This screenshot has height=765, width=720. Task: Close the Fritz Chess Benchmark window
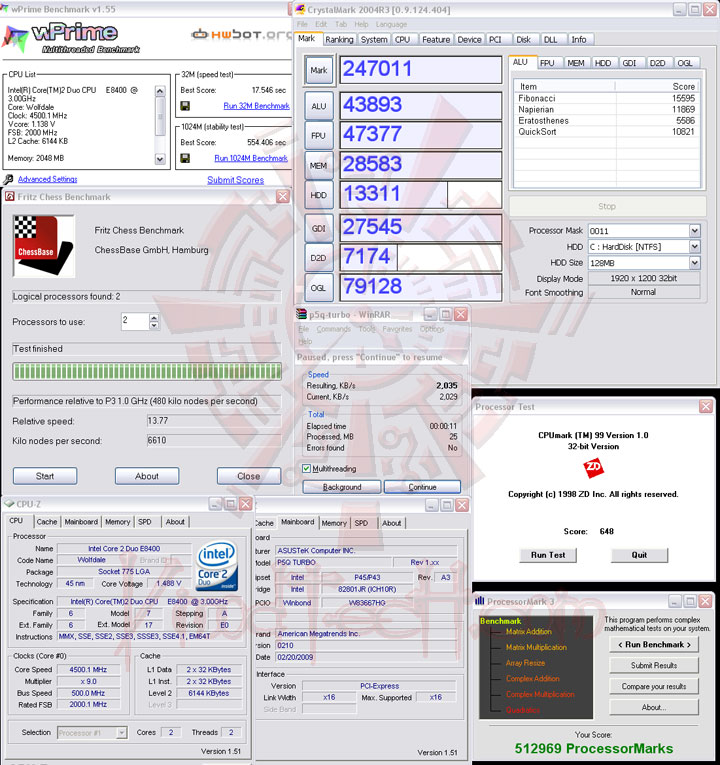coord(282,197)
